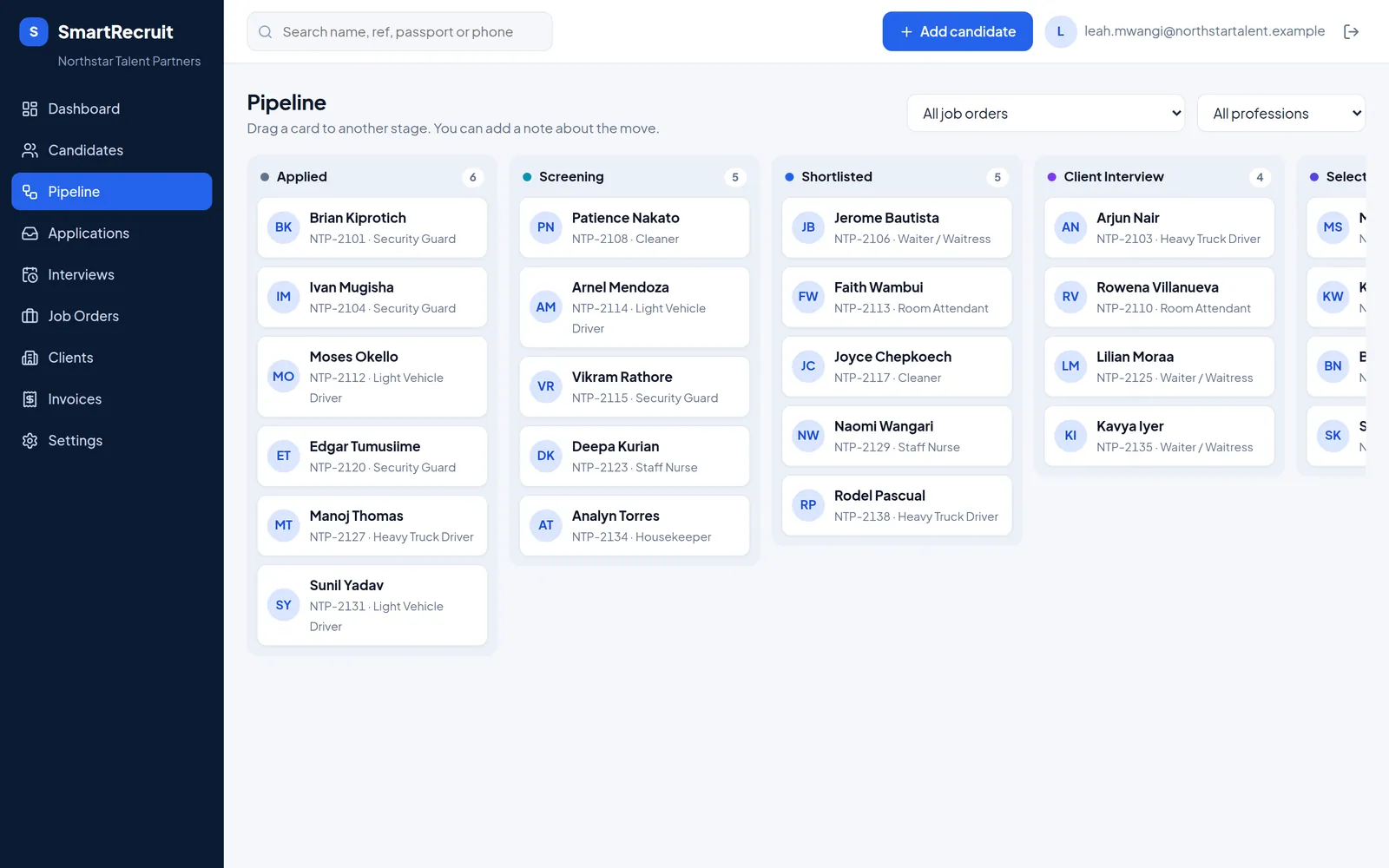The height and width of the screenshot is (868, 1389).
Task: Open Kavya Iyer's card
Action: (x=1159, y=436)
